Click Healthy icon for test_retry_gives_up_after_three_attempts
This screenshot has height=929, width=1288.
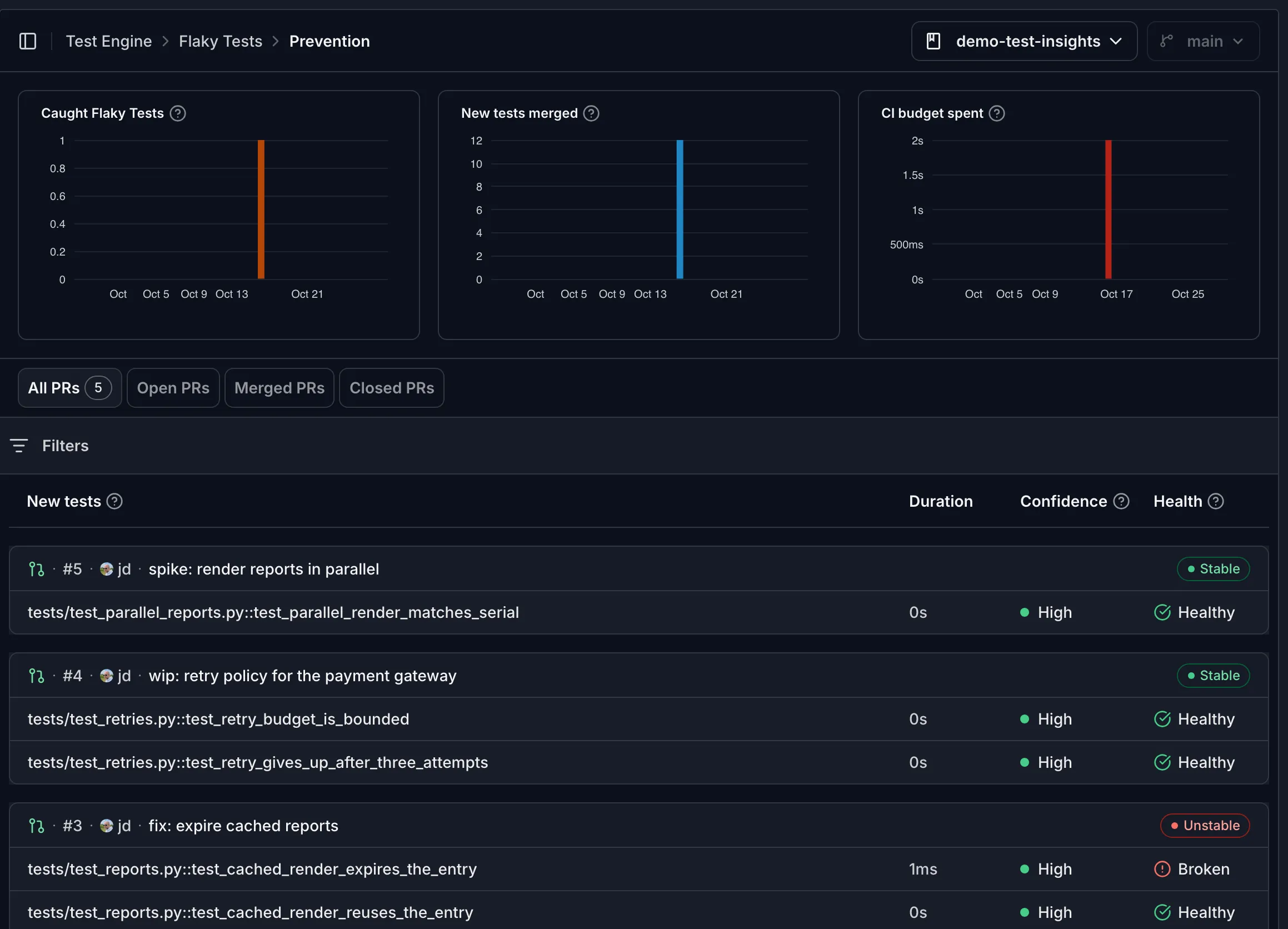pyautogui.click(x=1162, y=762)
